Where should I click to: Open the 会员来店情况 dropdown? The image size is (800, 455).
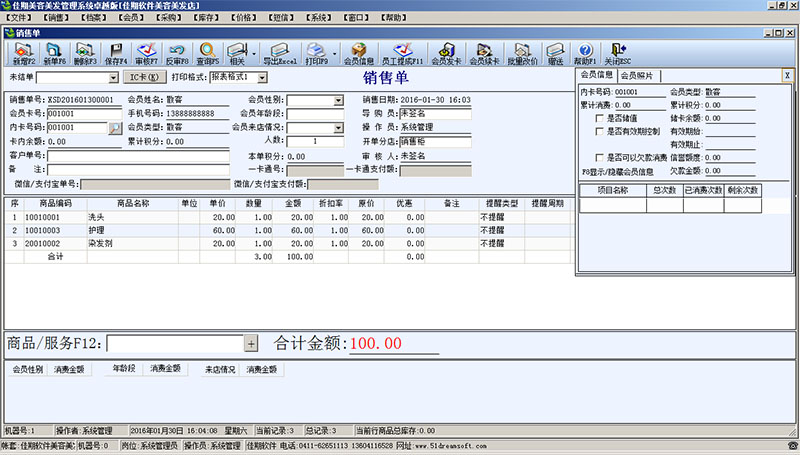pyautogui.click(x=338, y=128)
